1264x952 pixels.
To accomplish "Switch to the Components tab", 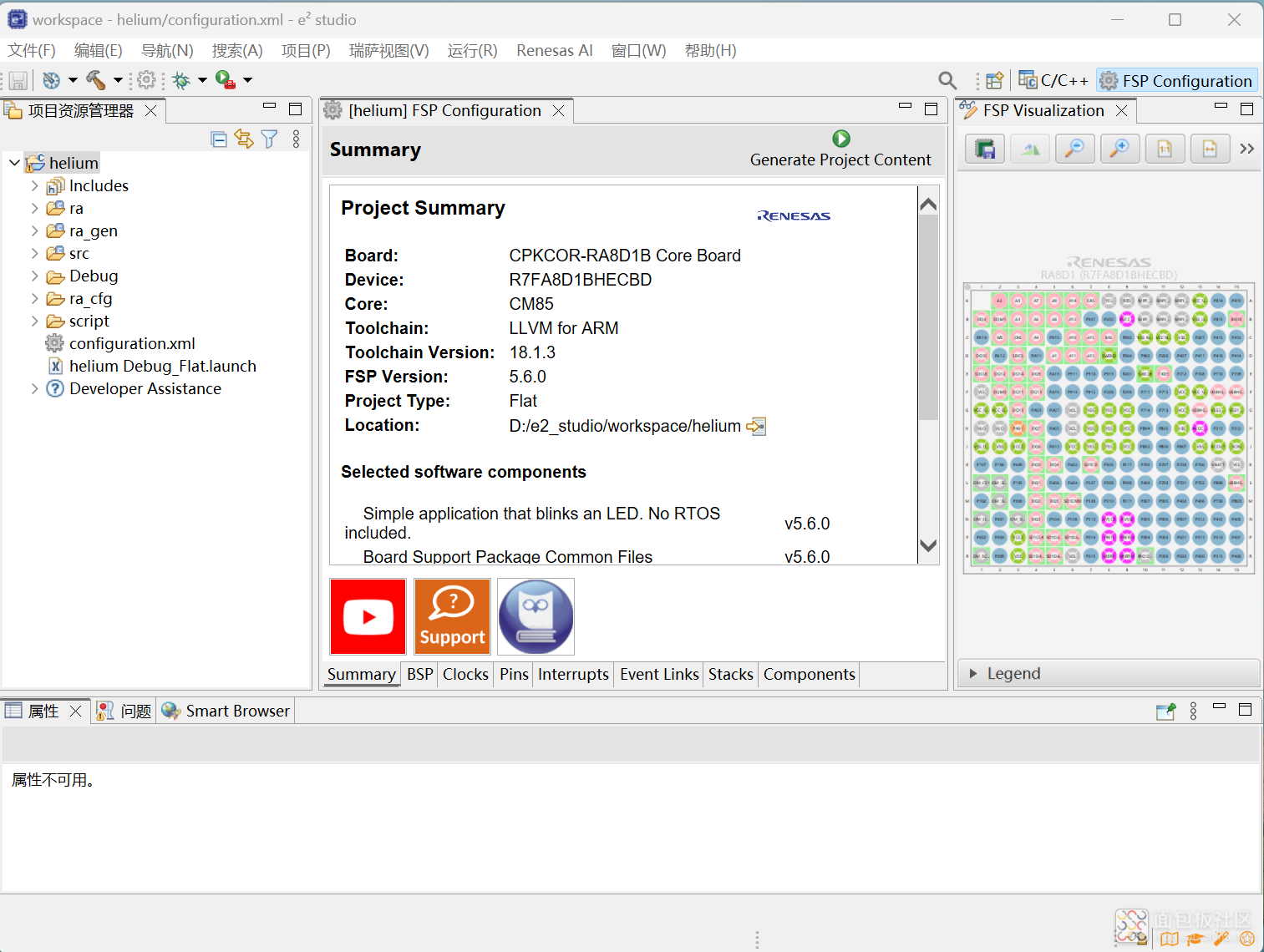I will coord(809,674).
